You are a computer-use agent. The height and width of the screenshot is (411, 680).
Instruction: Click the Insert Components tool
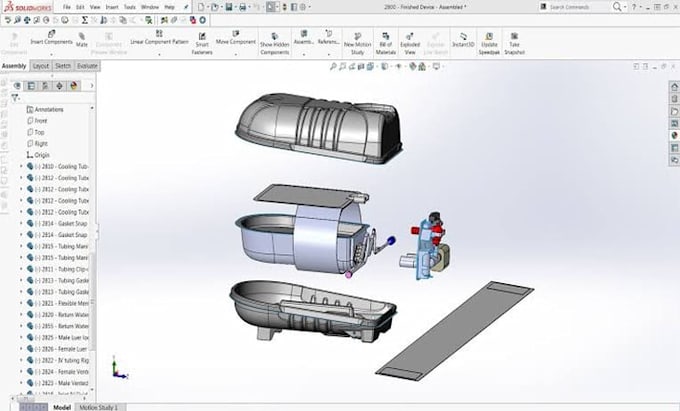51,38
